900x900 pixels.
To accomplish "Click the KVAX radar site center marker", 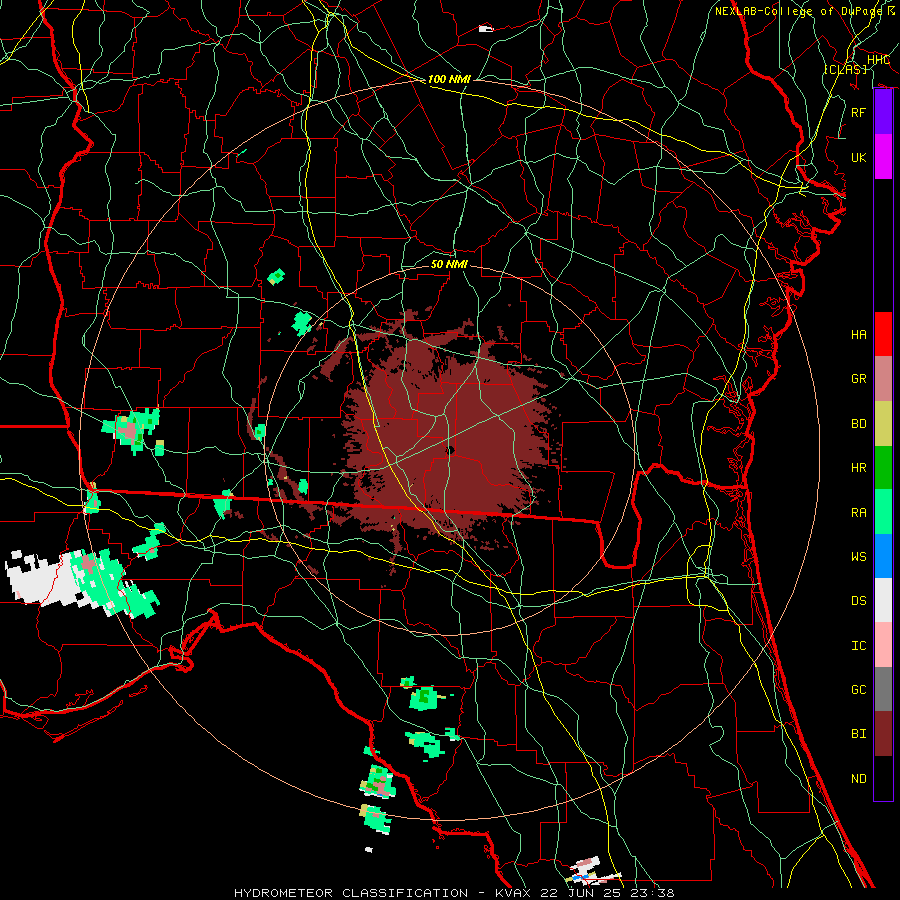I will tap(451, 451).
